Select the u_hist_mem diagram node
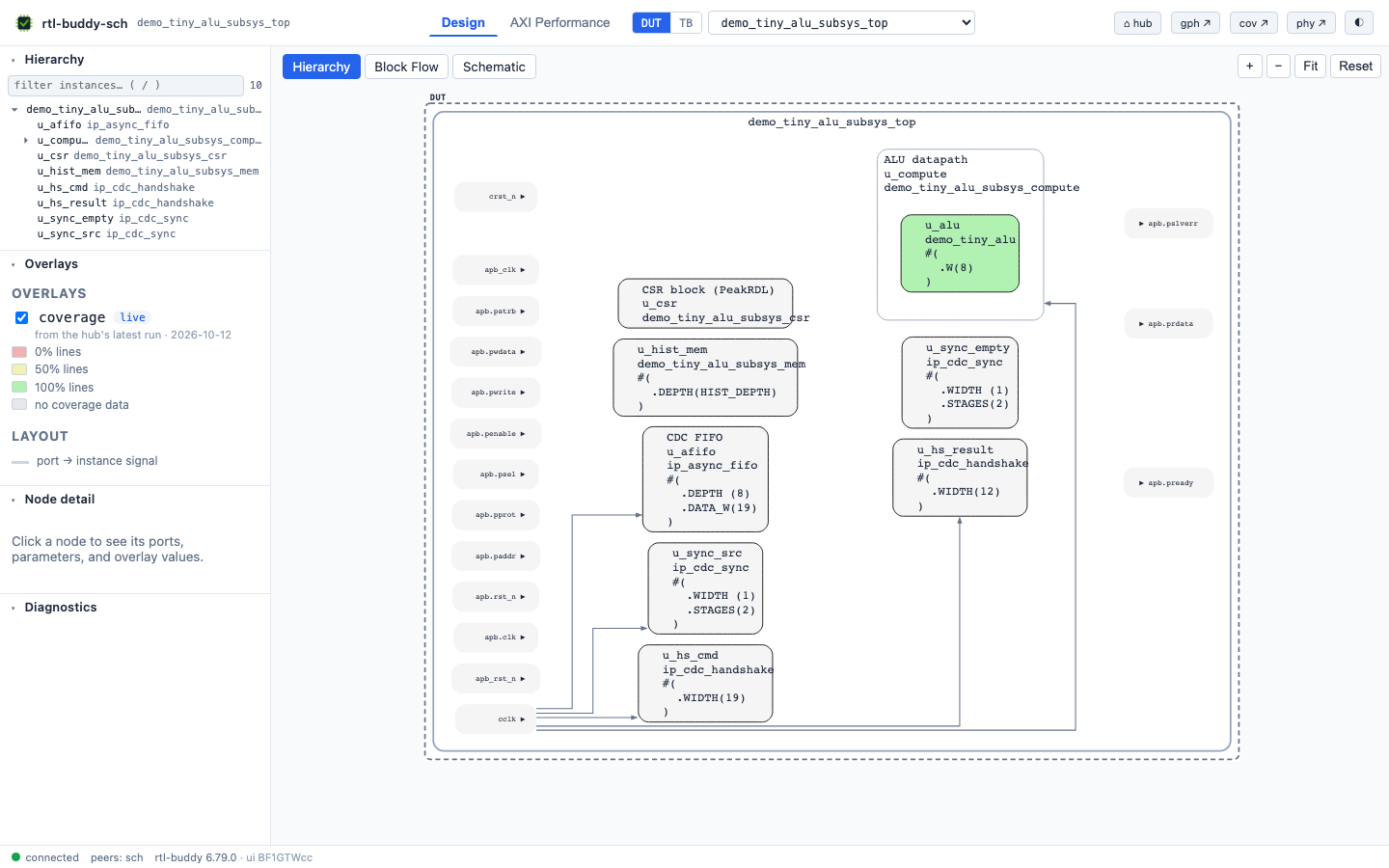Image resolution: width=1389 pixels, height=868 pixels. point(705,378)
